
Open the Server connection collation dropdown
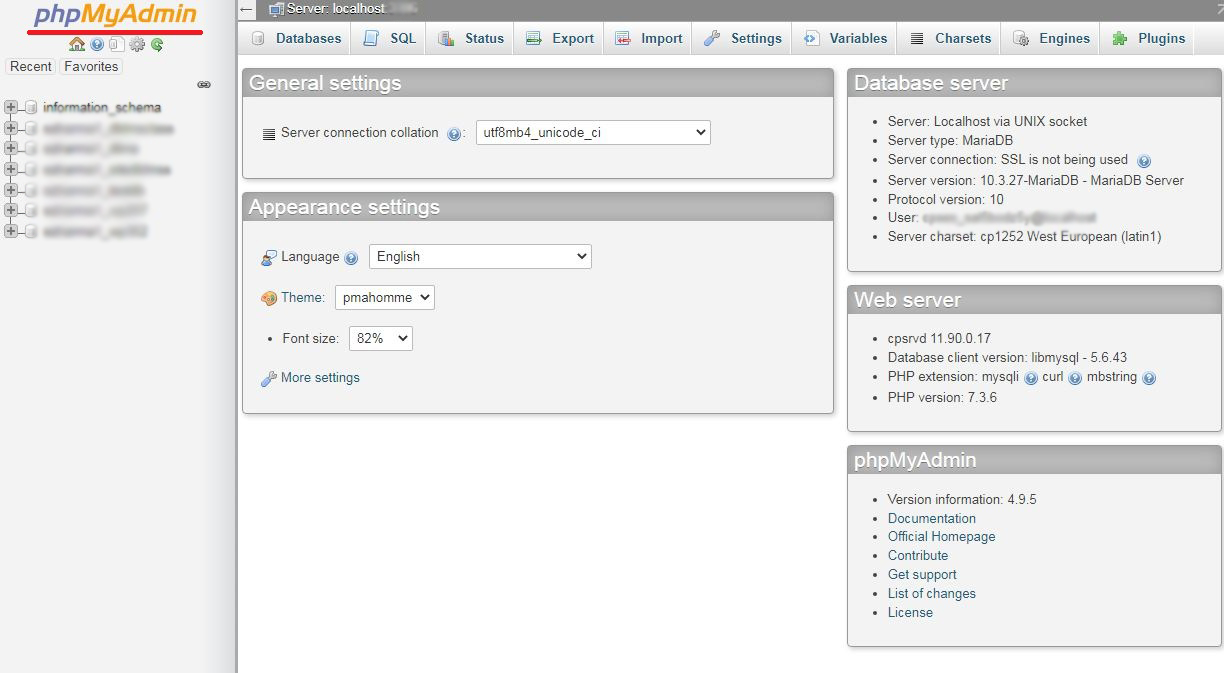coord(593,132)
